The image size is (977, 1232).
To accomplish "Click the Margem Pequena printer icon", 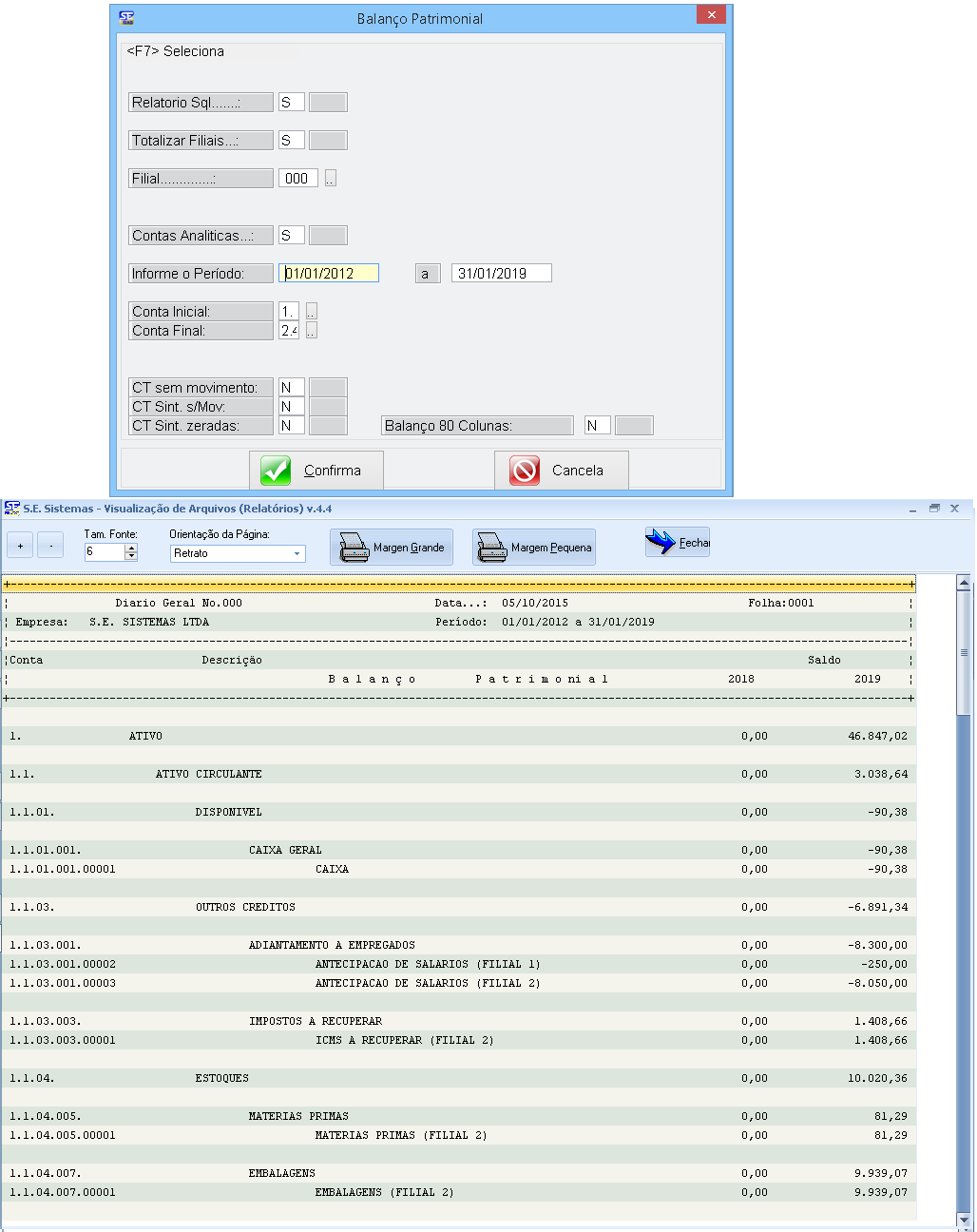I will 492,548.
